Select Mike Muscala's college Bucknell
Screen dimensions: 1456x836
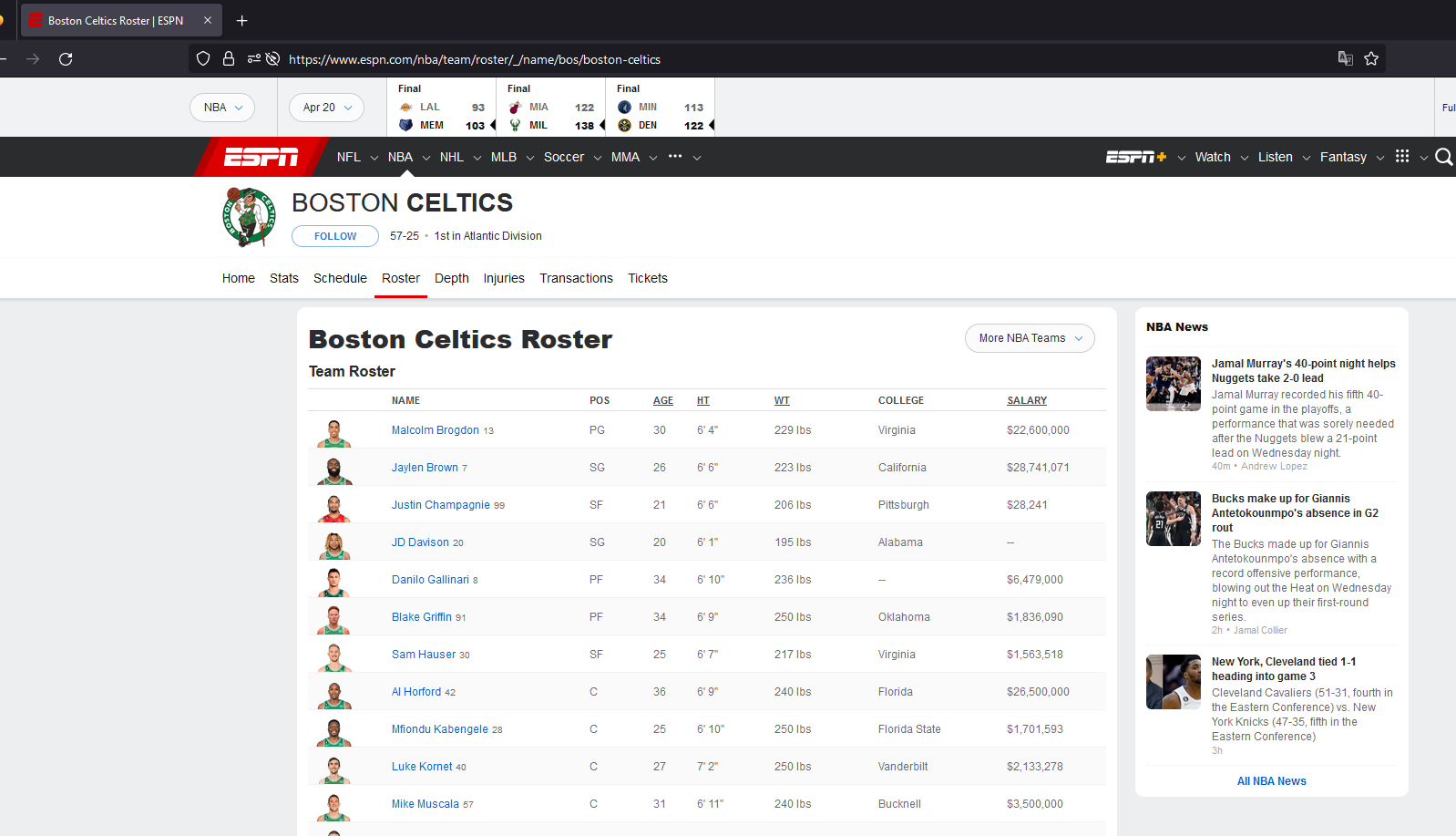(x=899, y=804)
